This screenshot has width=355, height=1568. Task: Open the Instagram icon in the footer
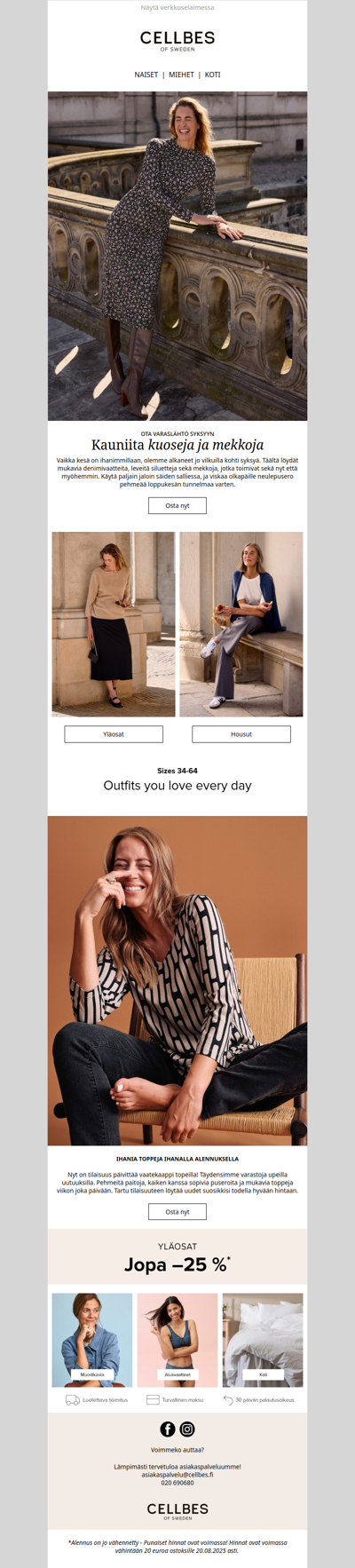pyautogui.click(x=187, y=1429)
